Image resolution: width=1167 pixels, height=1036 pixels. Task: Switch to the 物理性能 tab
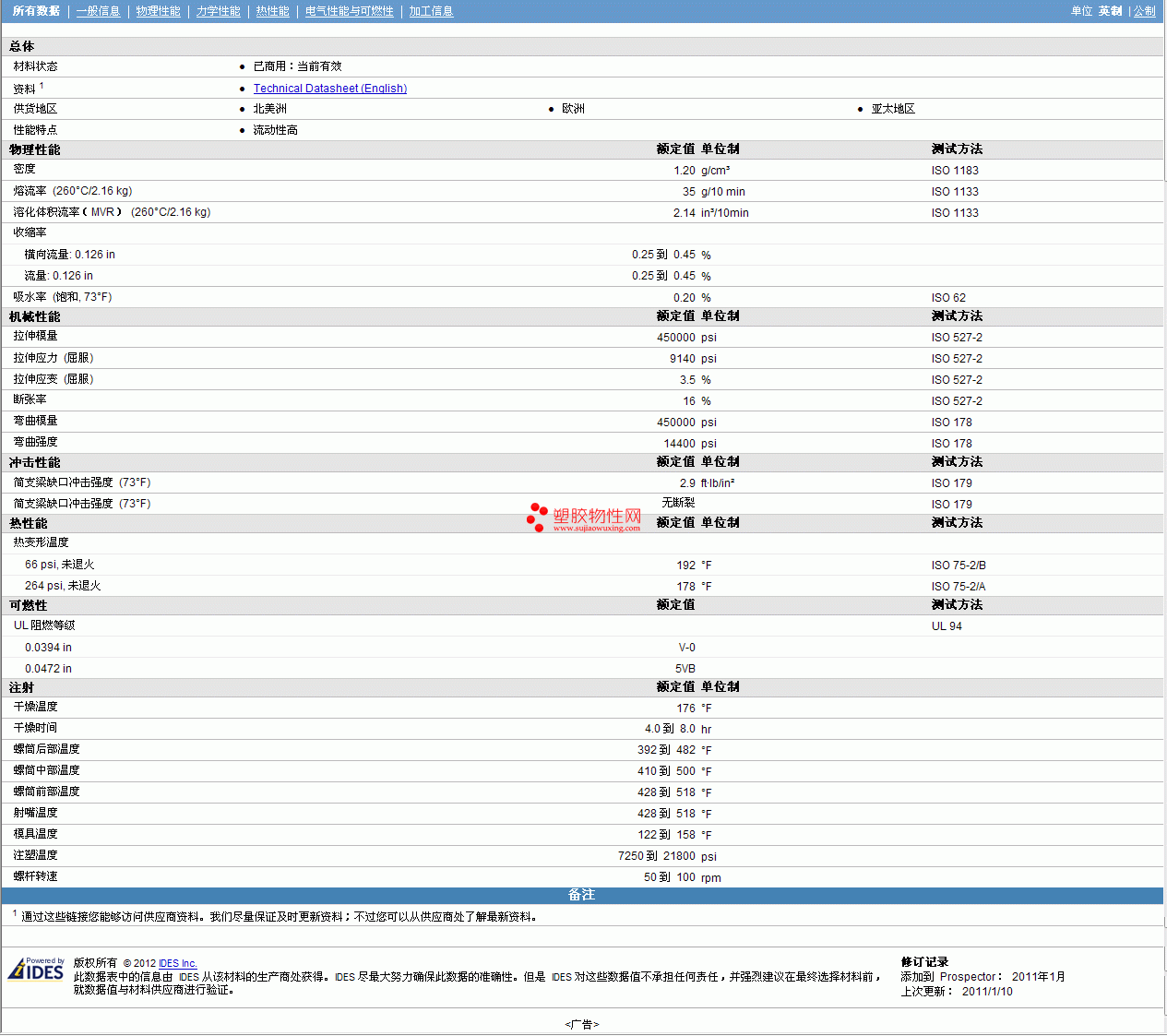click(x=158, y=11)
